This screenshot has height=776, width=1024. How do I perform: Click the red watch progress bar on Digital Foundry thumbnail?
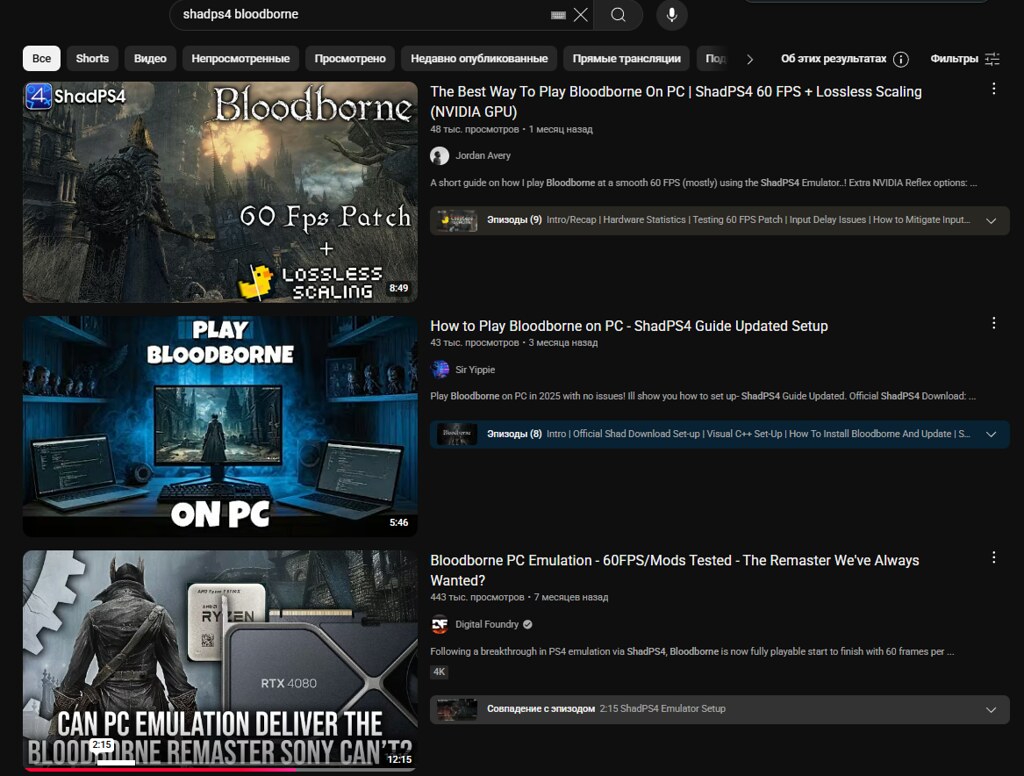160,769
